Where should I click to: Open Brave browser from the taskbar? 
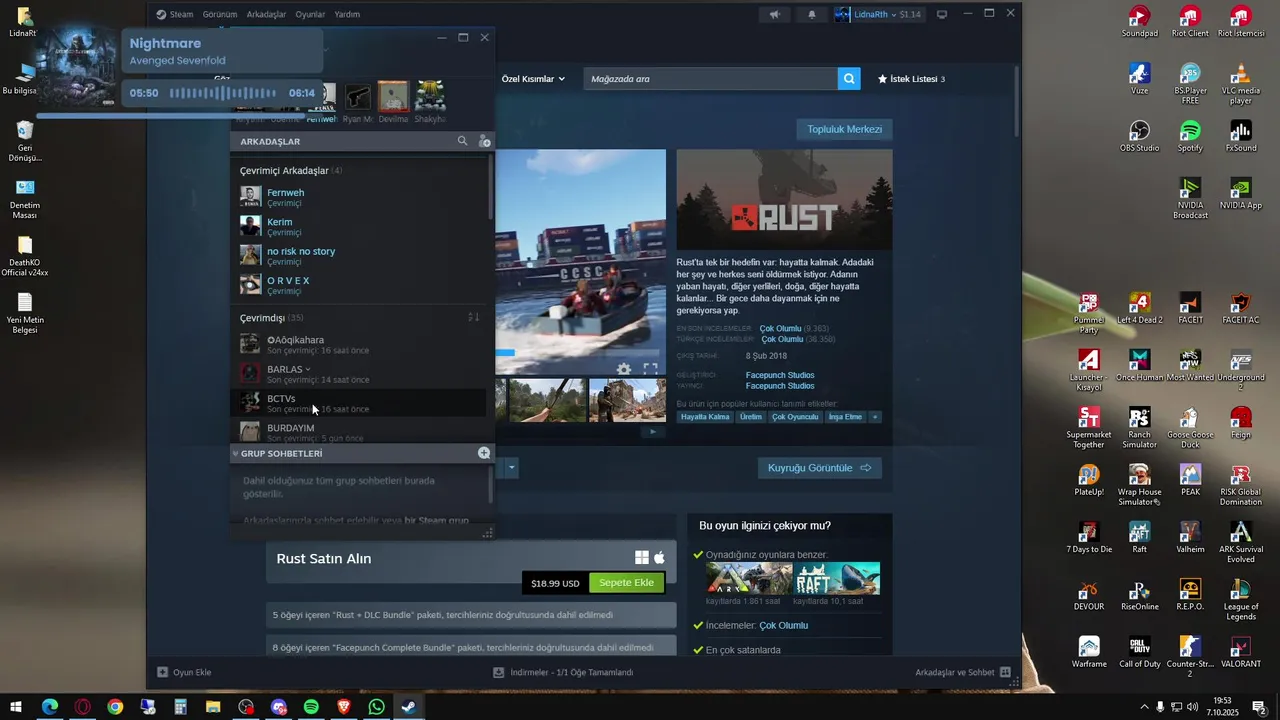344,707
